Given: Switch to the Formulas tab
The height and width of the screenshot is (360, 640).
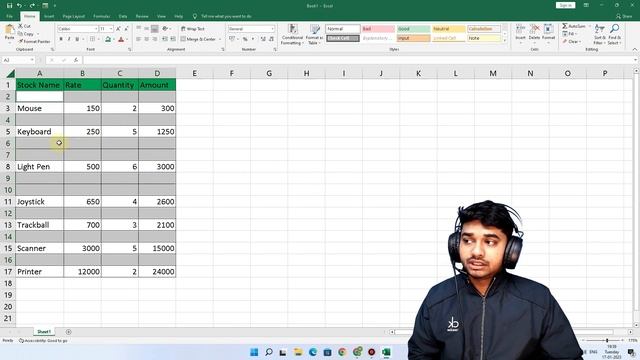Looking at the screenshot, I should [101, 16].
